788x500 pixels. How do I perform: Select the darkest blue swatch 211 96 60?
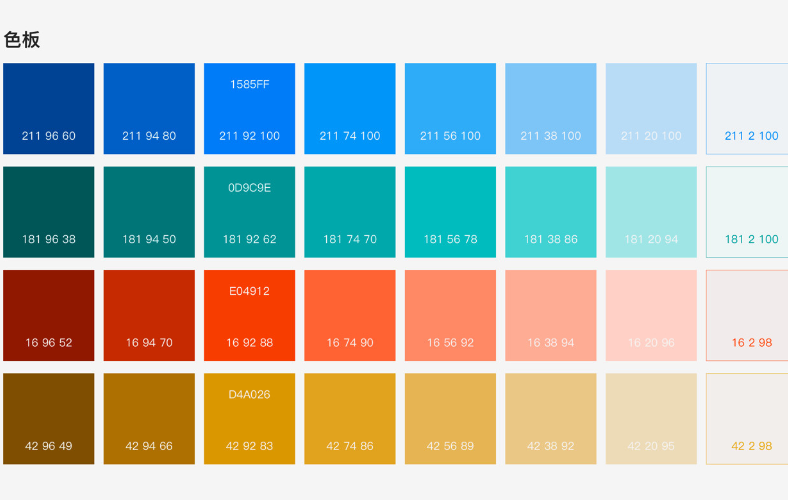[49, 108]
